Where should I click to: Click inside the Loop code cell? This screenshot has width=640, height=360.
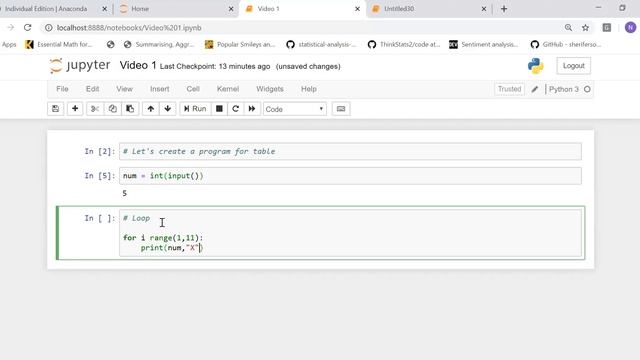click(350, 233)
